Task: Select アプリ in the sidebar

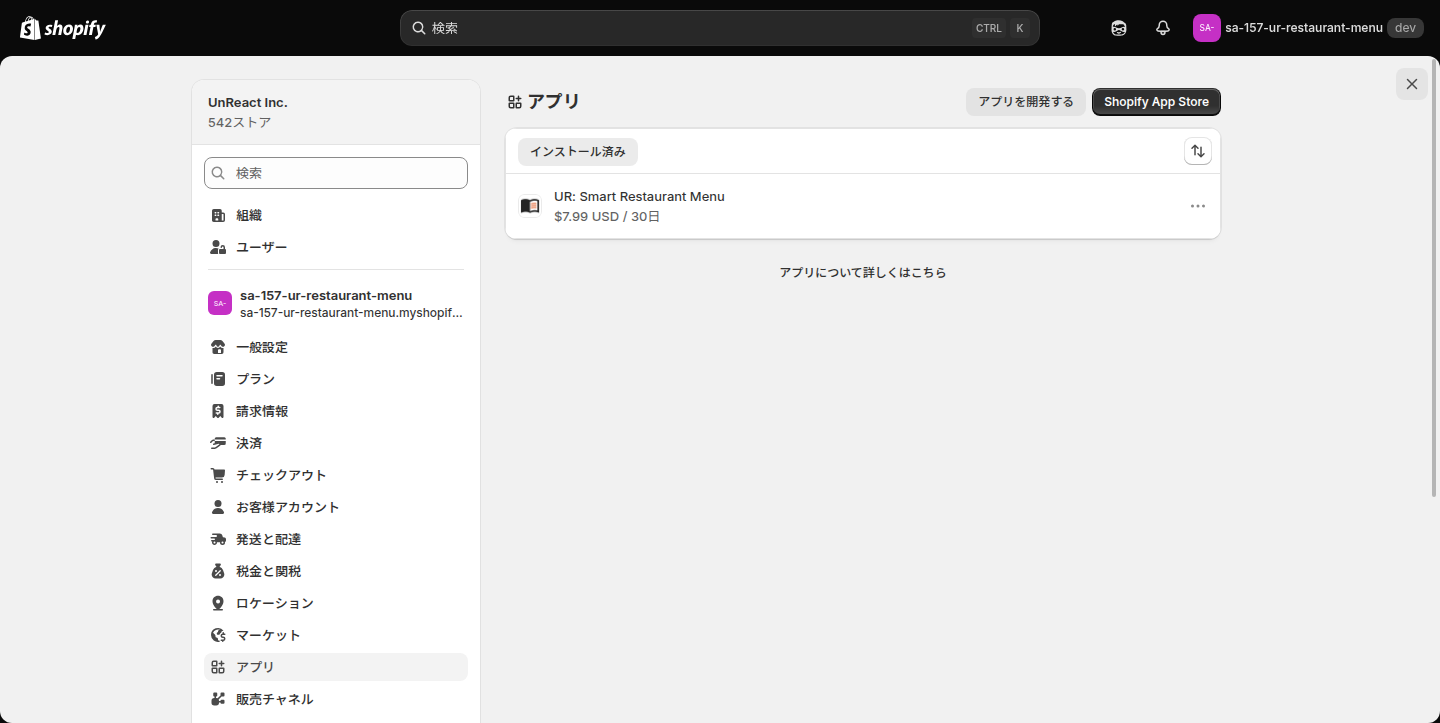Action: click(336, 667)
